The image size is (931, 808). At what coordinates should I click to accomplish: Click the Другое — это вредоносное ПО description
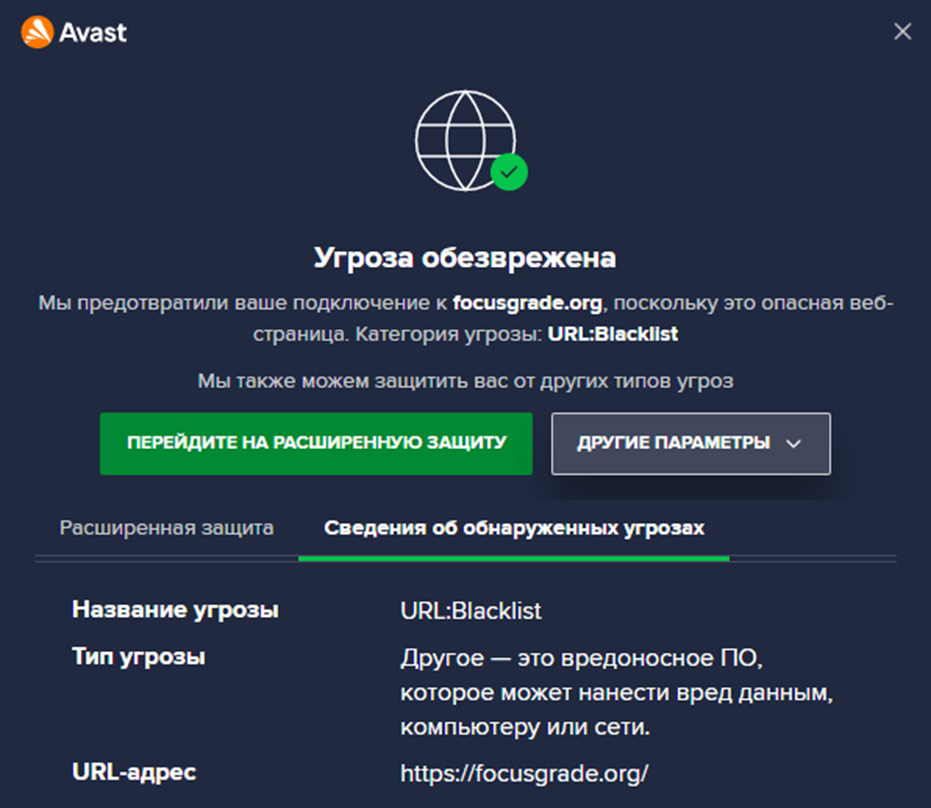pyautogui.click(x=616, y=692)
